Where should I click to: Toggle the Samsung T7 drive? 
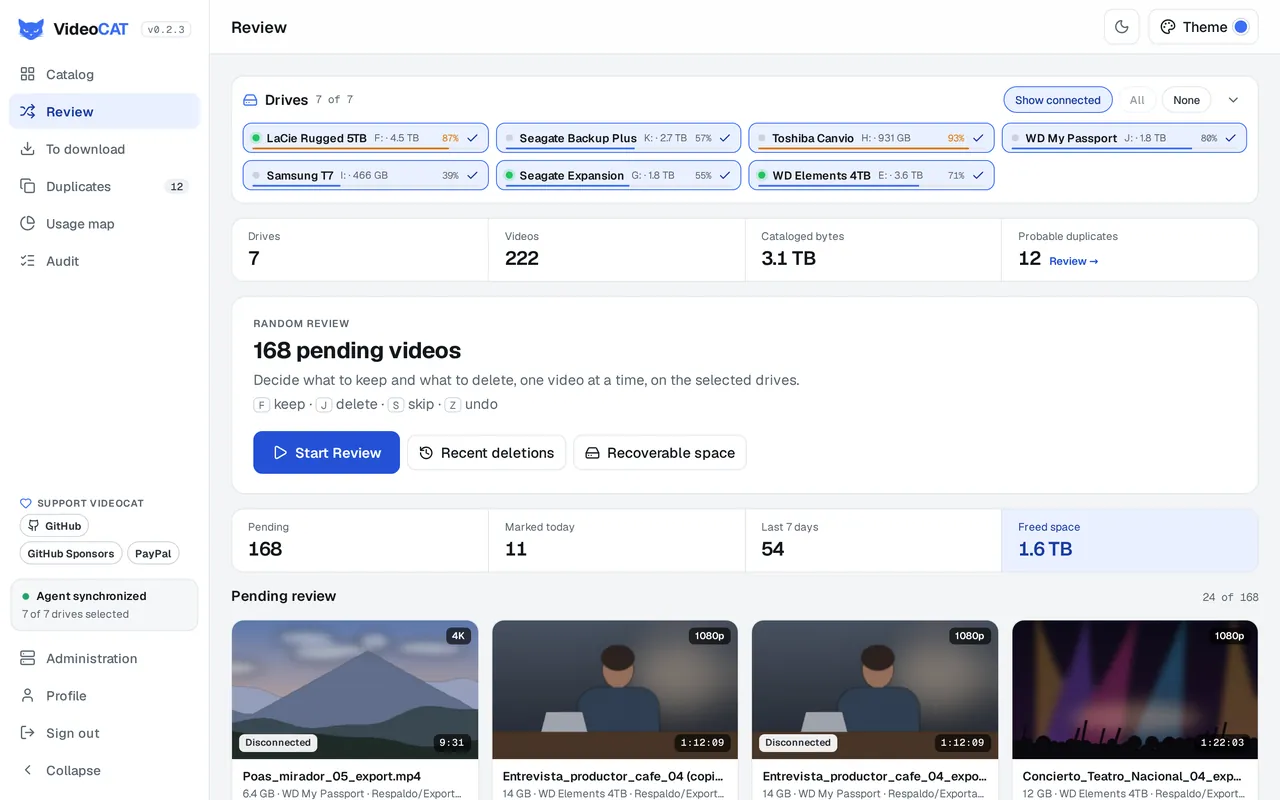366,175
